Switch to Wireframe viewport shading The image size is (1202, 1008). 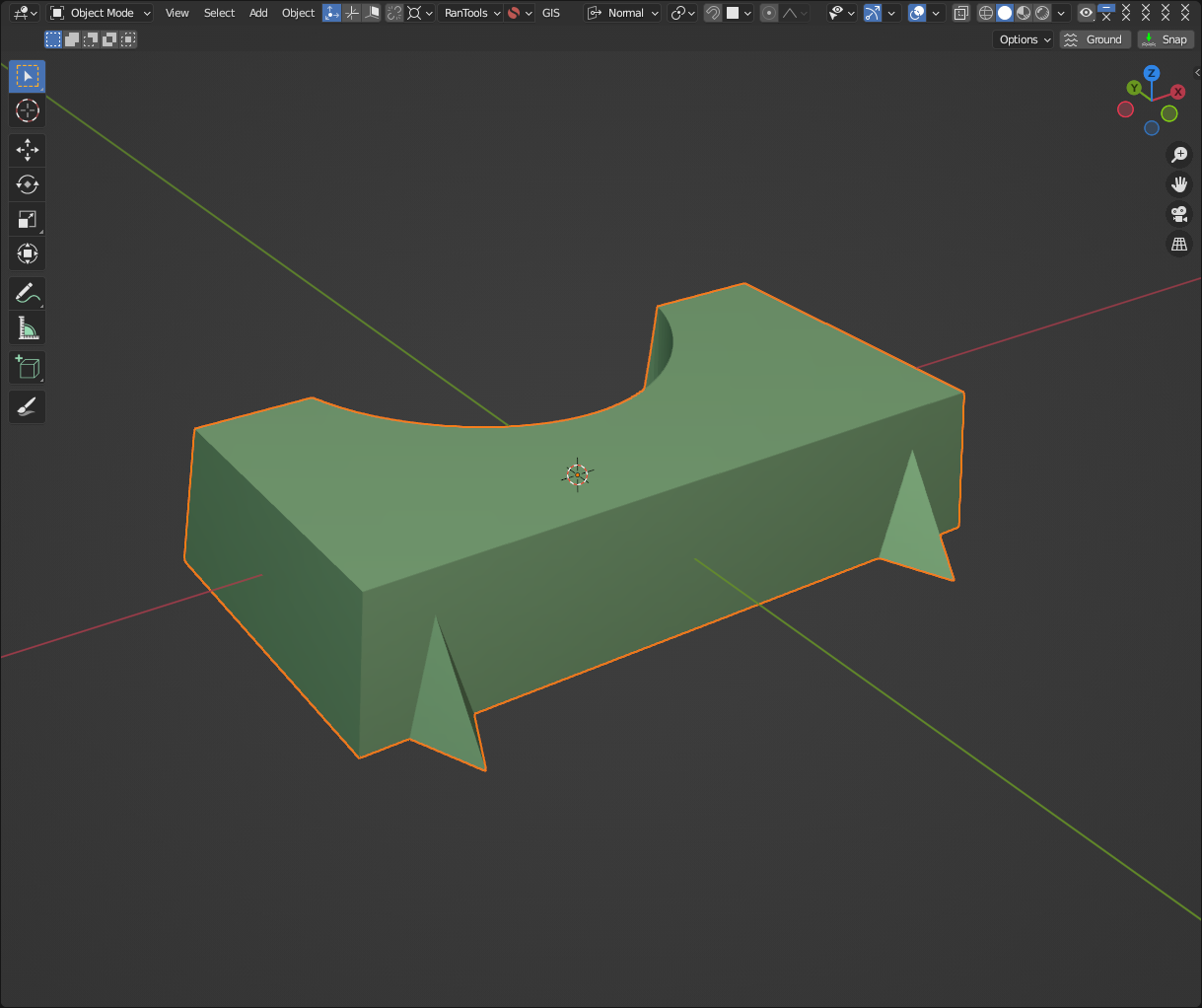coord(985,13)
